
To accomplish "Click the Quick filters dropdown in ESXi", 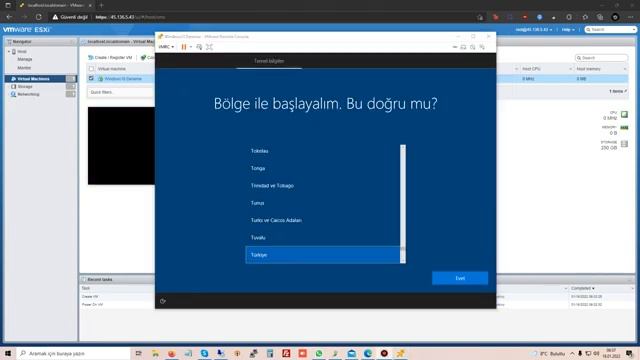I will [120, 93].
